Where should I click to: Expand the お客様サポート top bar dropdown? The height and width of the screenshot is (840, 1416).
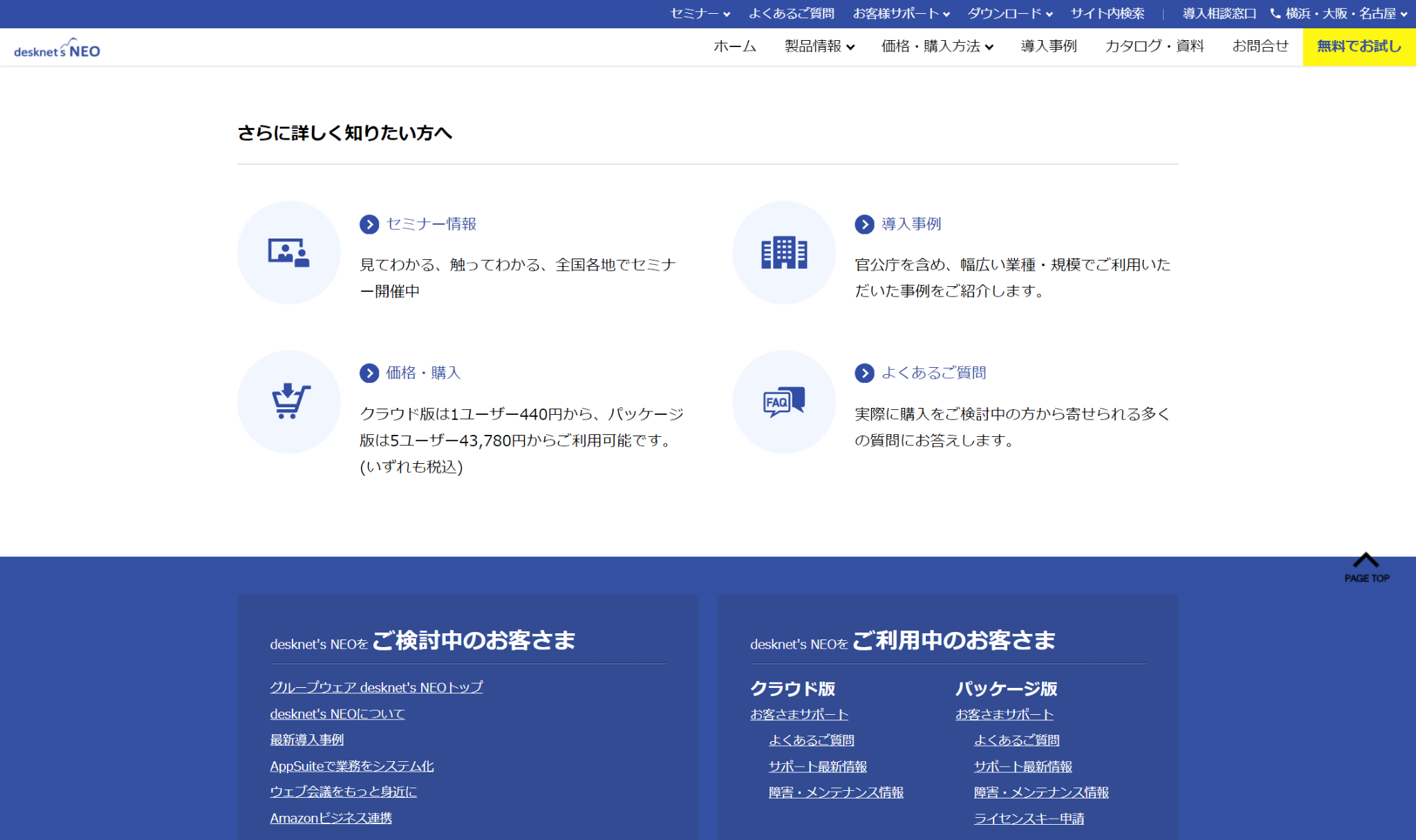(x=901, y=14)
